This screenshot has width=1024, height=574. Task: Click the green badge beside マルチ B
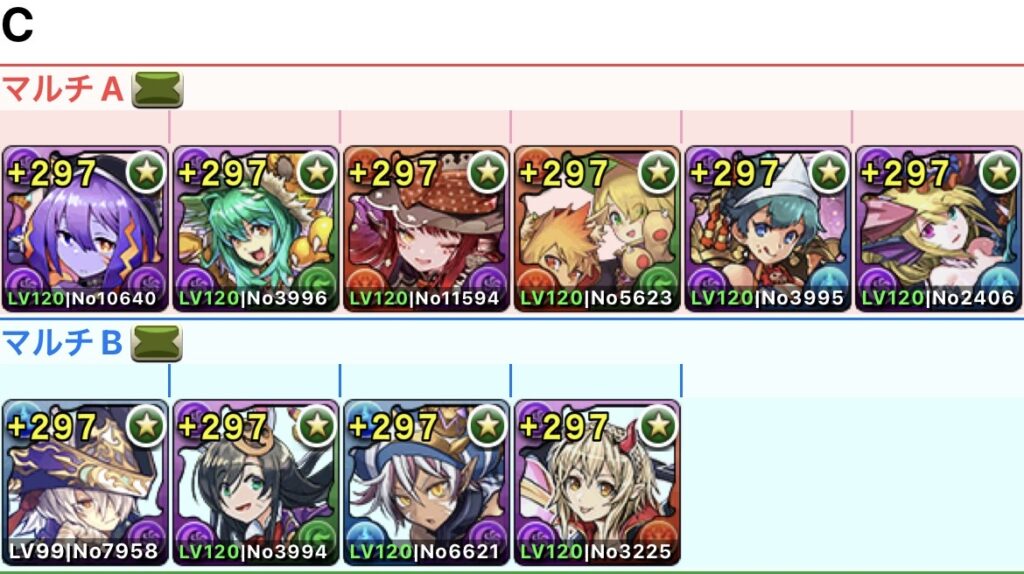coord(157,343)
